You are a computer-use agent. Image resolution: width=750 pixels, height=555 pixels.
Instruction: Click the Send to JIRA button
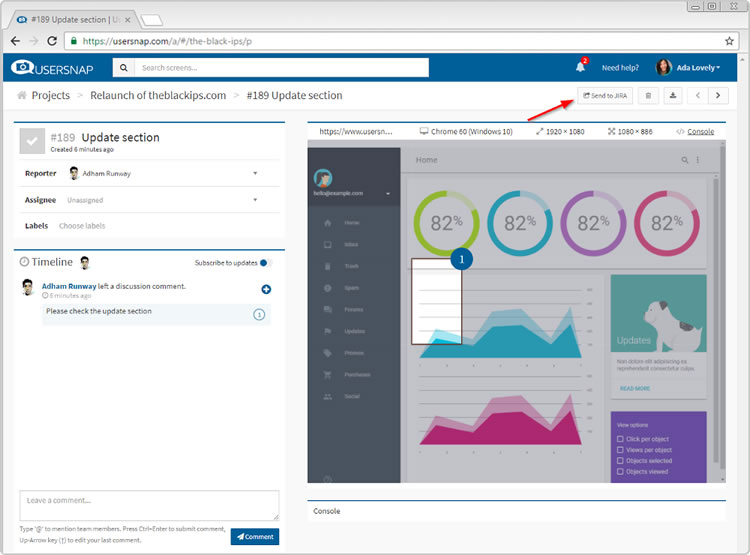pyautogui.click(x=604, y=96)
